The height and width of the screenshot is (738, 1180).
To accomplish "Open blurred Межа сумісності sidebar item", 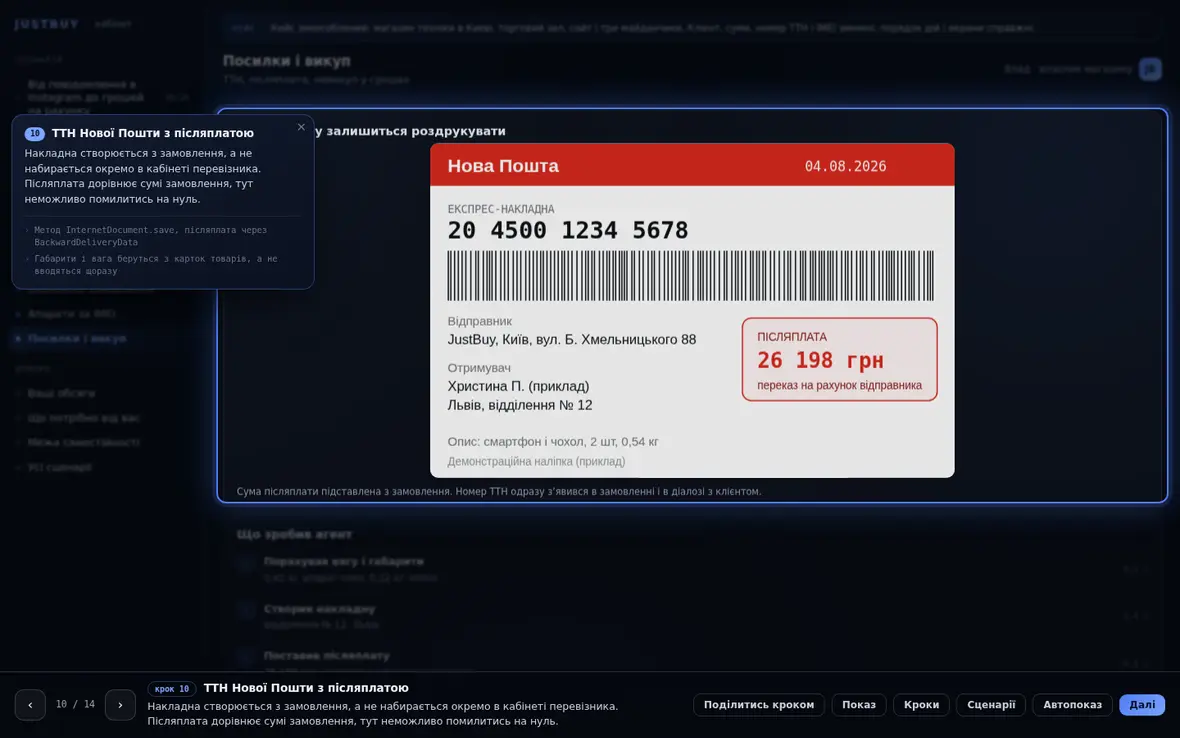I will [x=84, y=442].
